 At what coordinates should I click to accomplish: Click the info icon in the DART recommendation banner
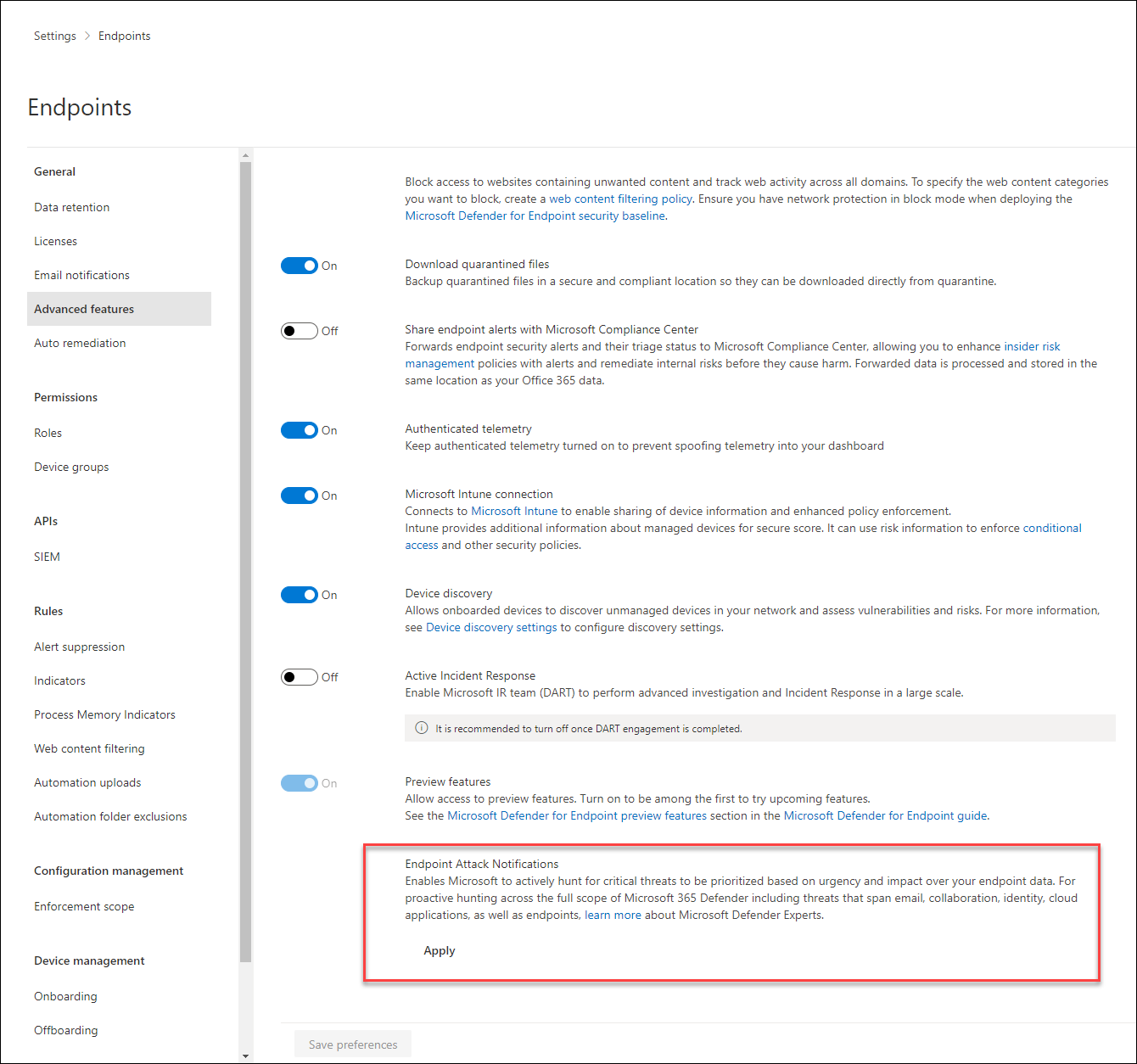pyautogui.click(x=422, y=728)
